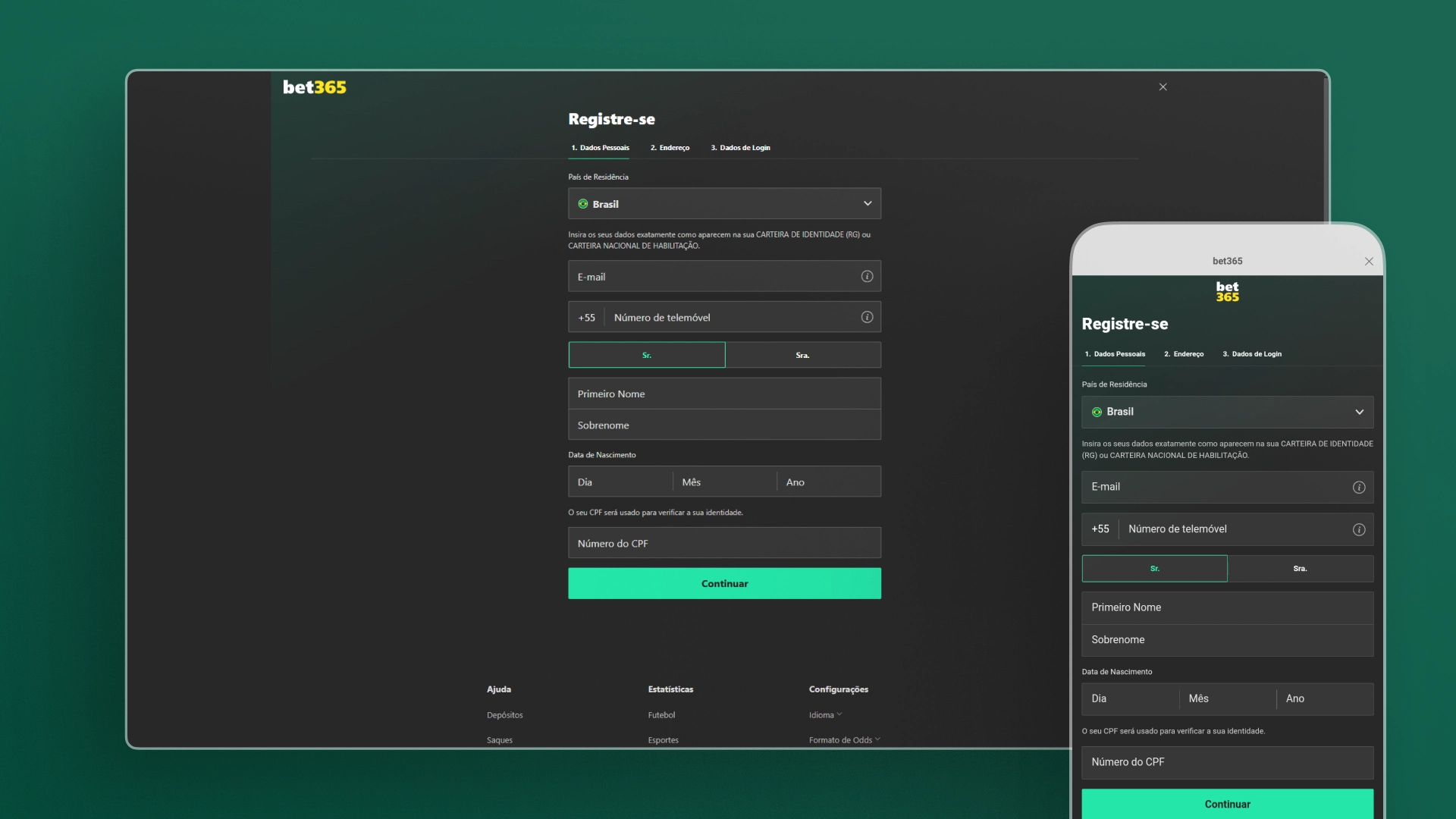Expand the Idioma setting in footer
The height and width of the screenshot is (819, 1456).
(x=825, y=715)
